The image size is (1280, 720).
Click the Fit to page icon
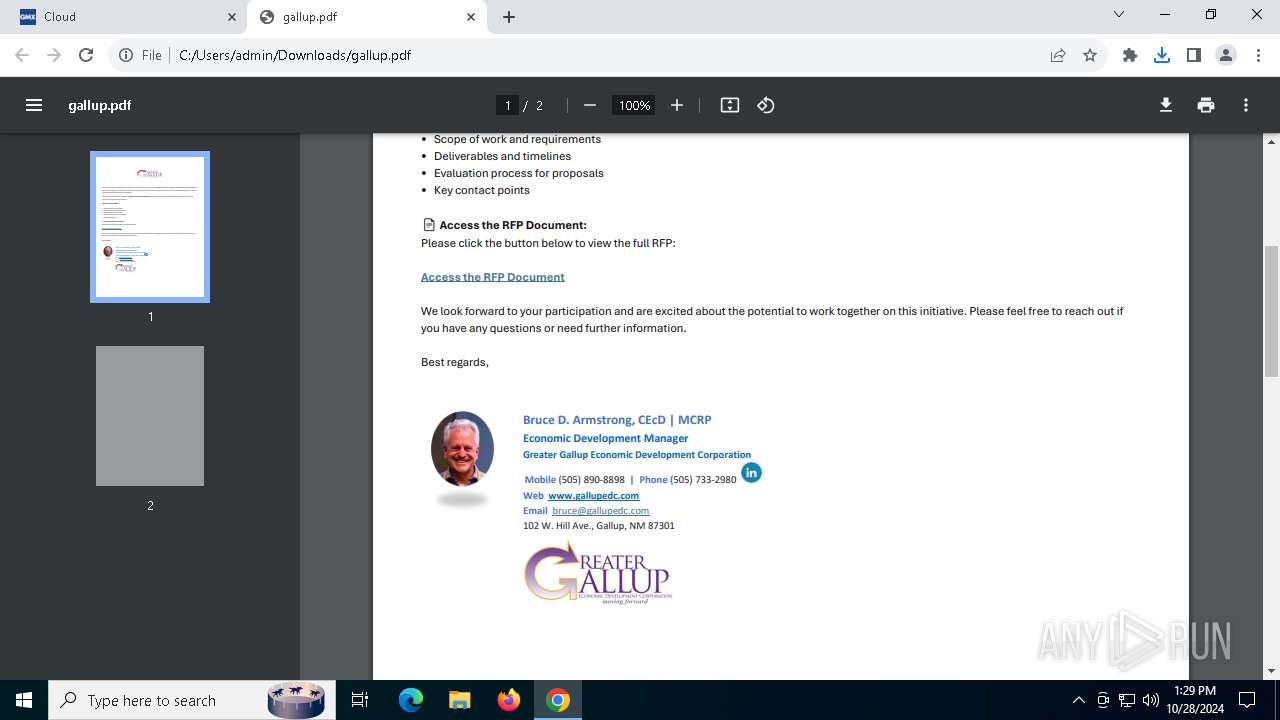730,105
